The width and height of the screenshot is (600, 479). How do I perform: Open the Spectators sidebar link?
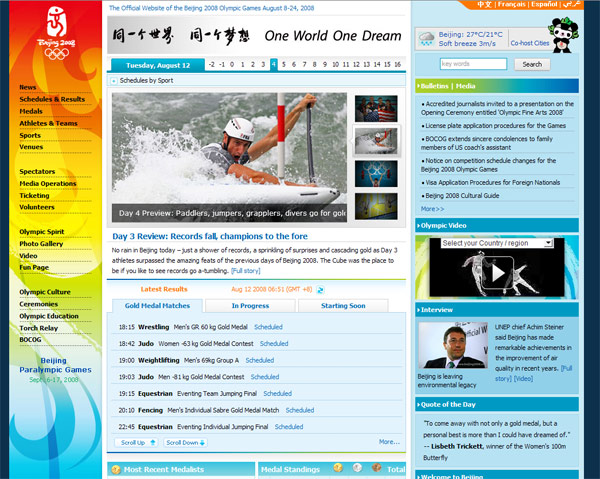[37, 171]
